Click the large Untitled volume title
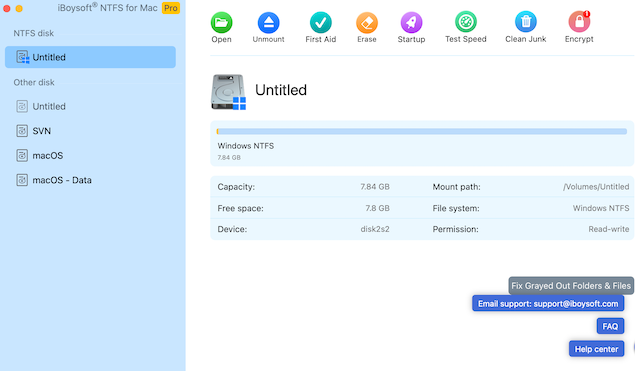The image size is (635, 371). tap(281, 90)
